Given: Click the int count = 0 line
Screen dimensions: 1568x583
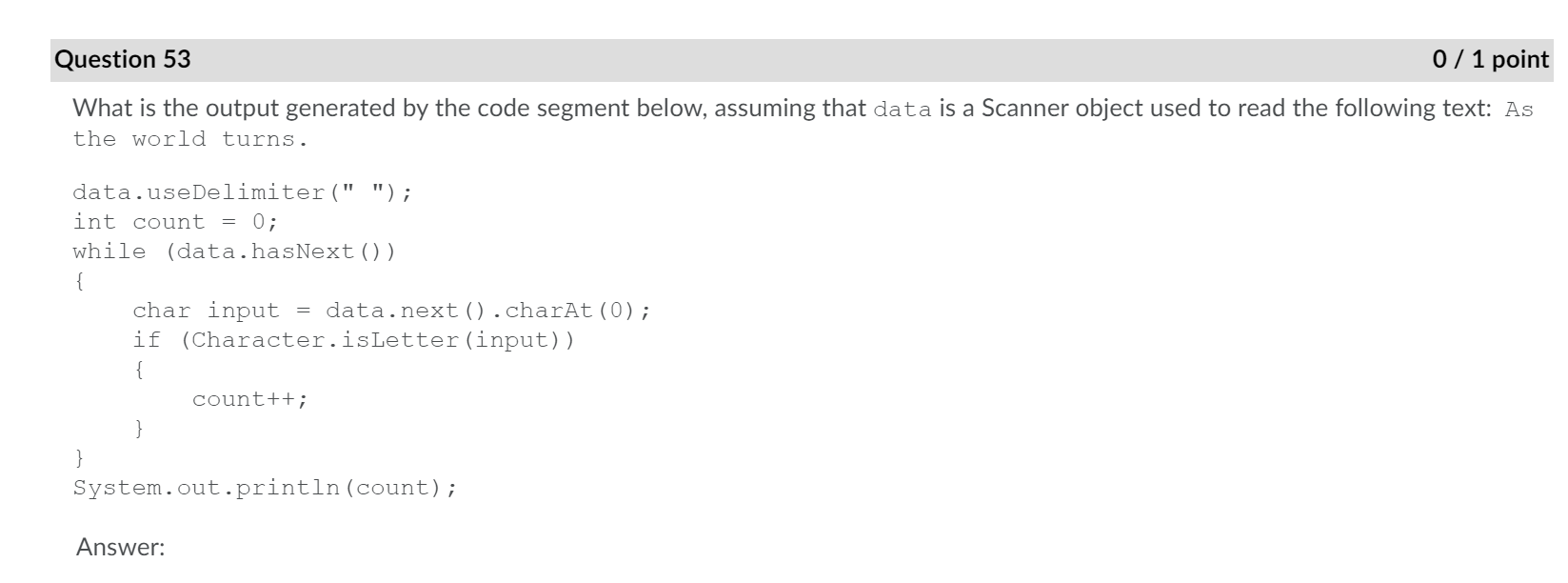Looking at the screenshot, I should pos(176,222).
